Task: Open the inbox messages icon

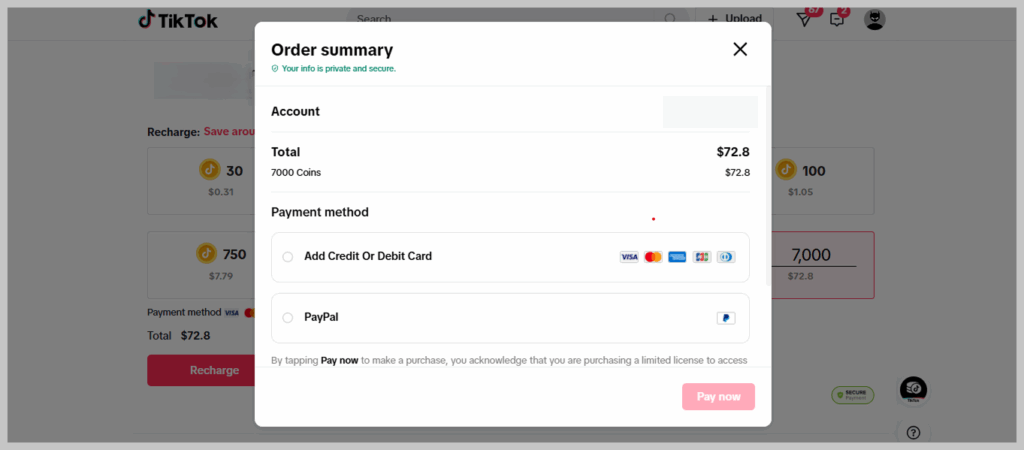Action: pyautogui.click(x=837, y=20)
